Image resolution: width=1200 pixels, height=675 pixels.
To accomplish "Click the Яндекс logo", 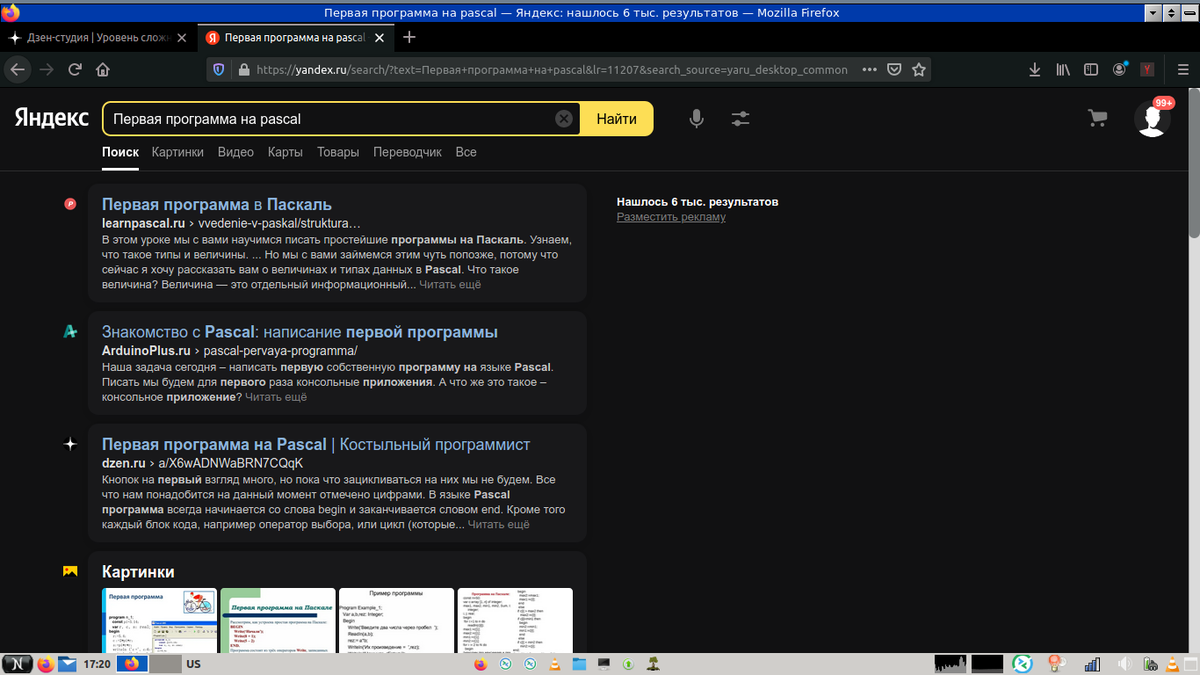I will (x=51, y=118).
